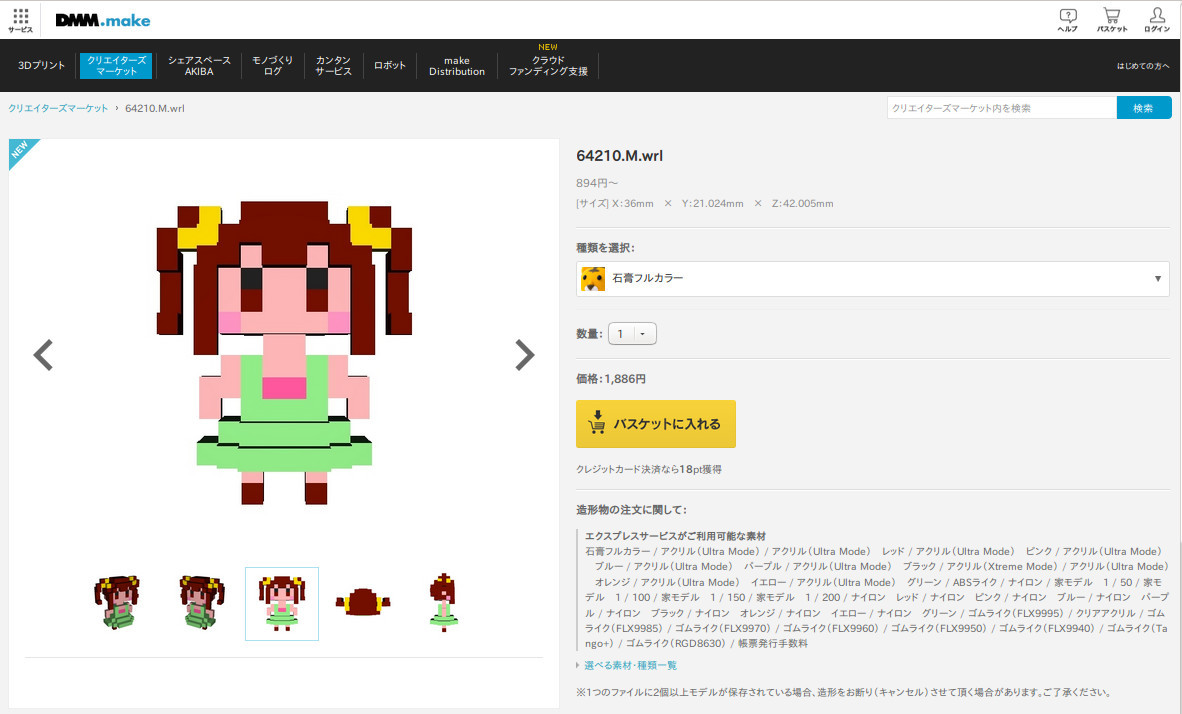Open the make Distribution nav item

pos(457,66)
